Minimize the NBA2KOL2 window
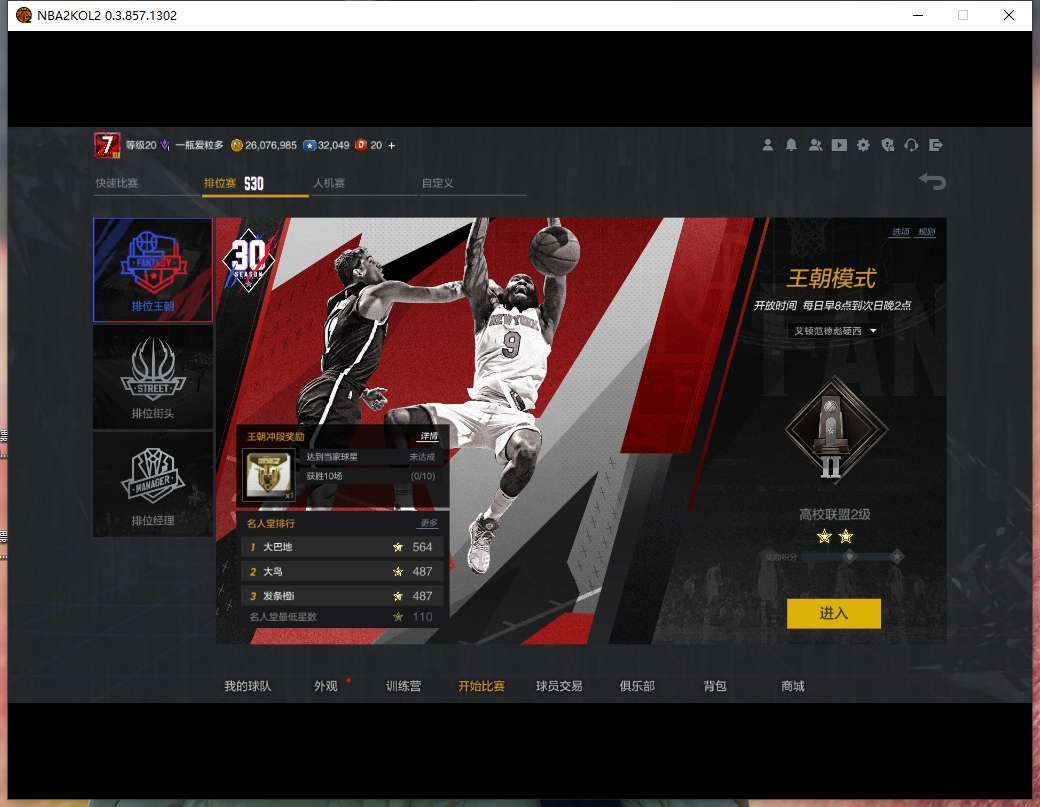The height and width of the screenshot is (807, 1040). [x=918, y=15]
